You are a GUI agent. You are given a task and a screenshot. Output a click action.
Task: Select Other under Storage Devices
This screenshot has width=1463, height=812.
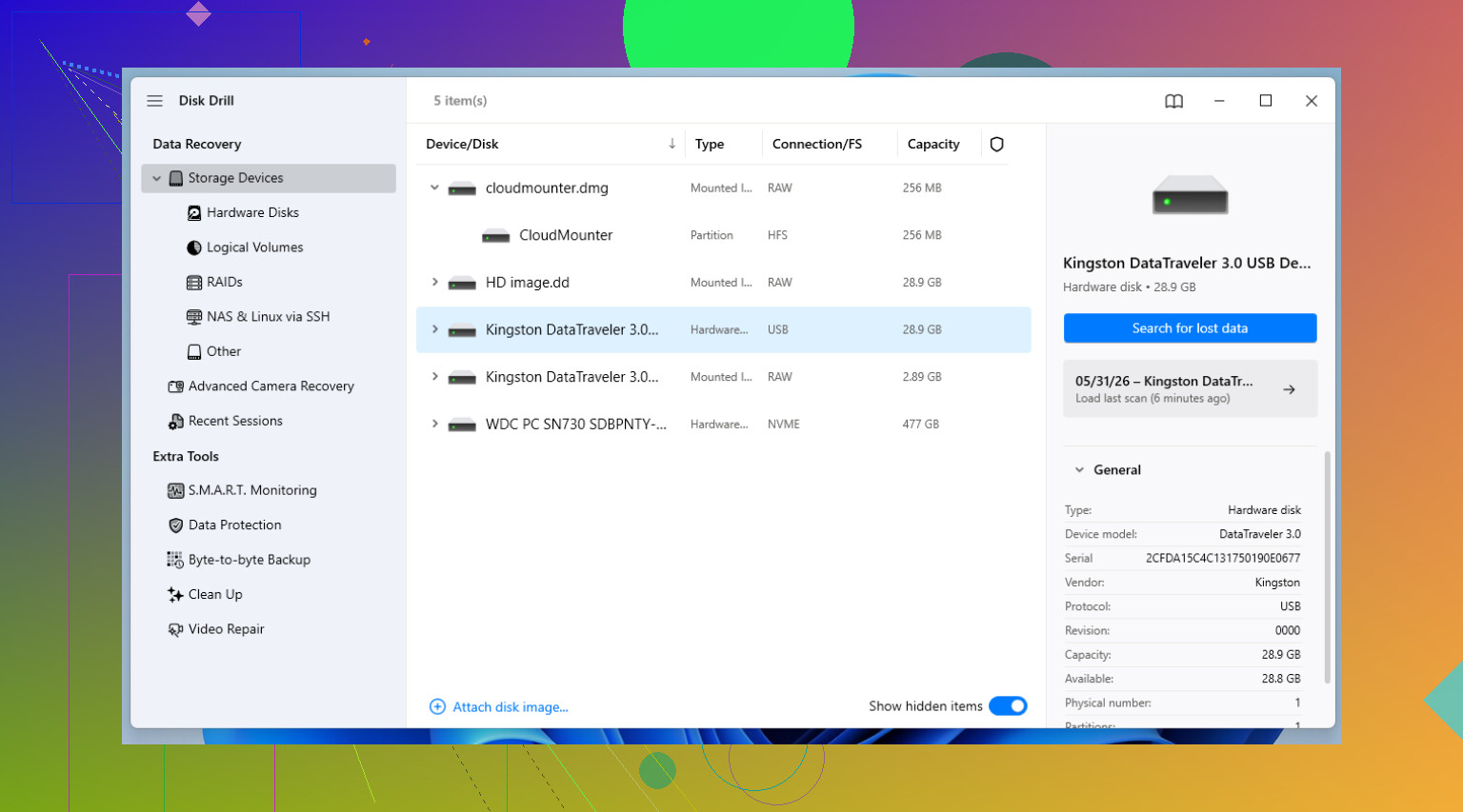click(x=224, y=352)
